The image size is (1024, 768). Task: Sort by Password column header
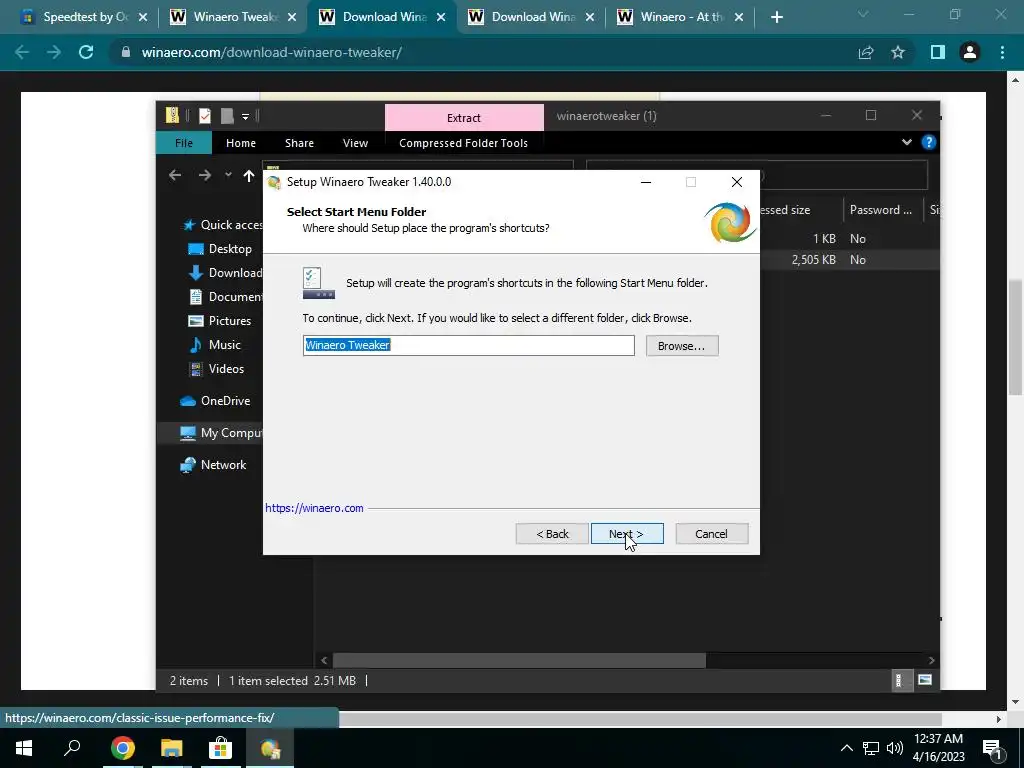click(883, 210)
